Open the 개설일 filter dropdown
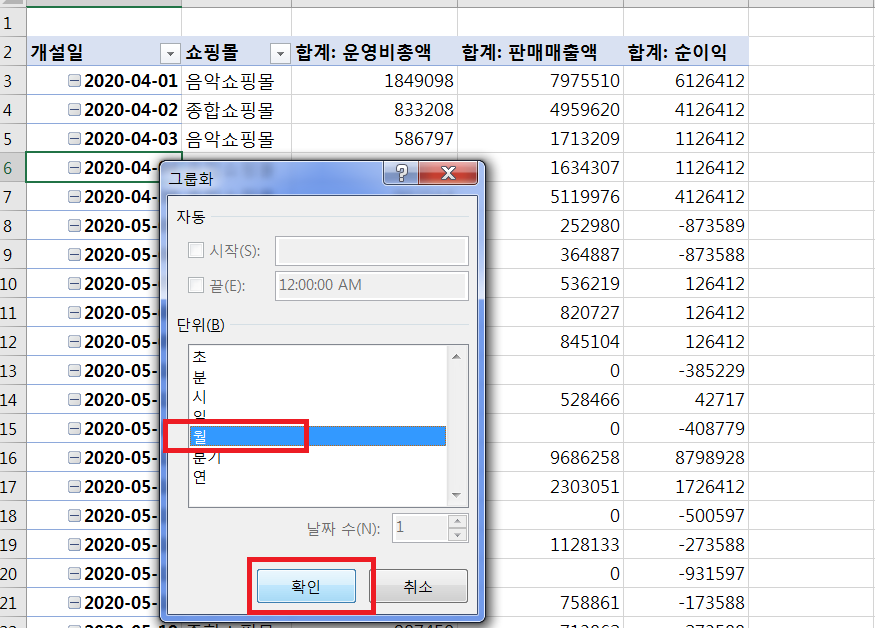Screen dimensions: 875x628 (168, 52)
